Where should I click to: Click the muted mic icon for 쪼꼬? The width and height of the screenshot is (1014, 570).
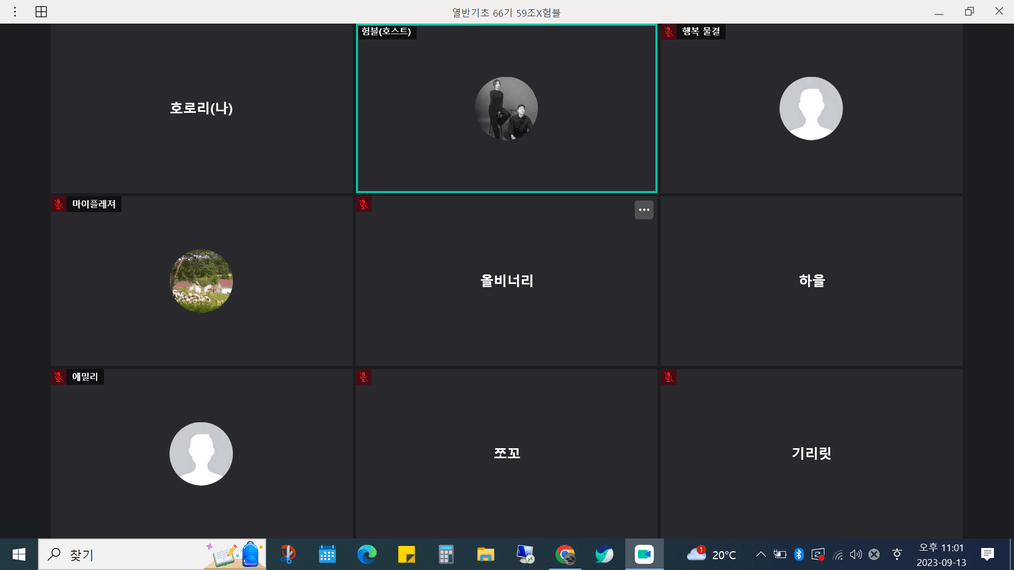pos(364,377)
